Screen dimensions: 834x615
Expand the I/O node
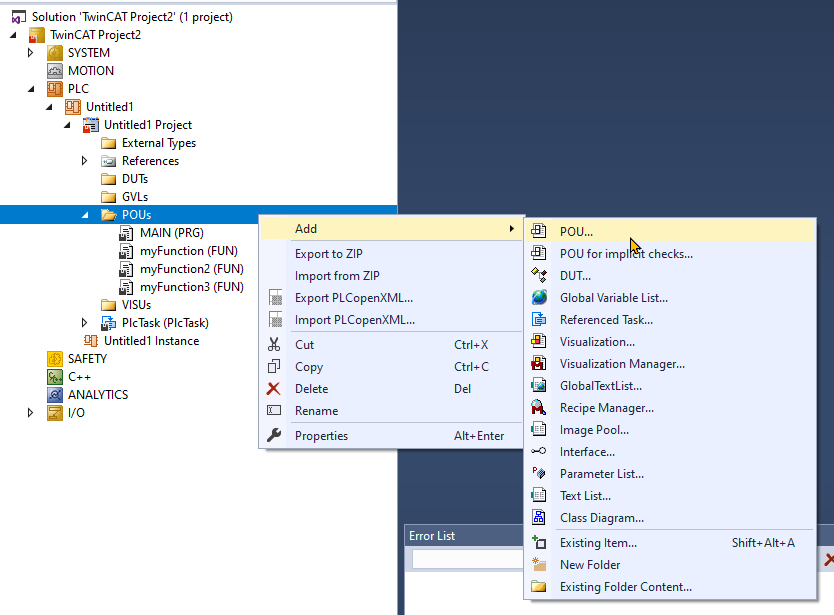[30, 412]
